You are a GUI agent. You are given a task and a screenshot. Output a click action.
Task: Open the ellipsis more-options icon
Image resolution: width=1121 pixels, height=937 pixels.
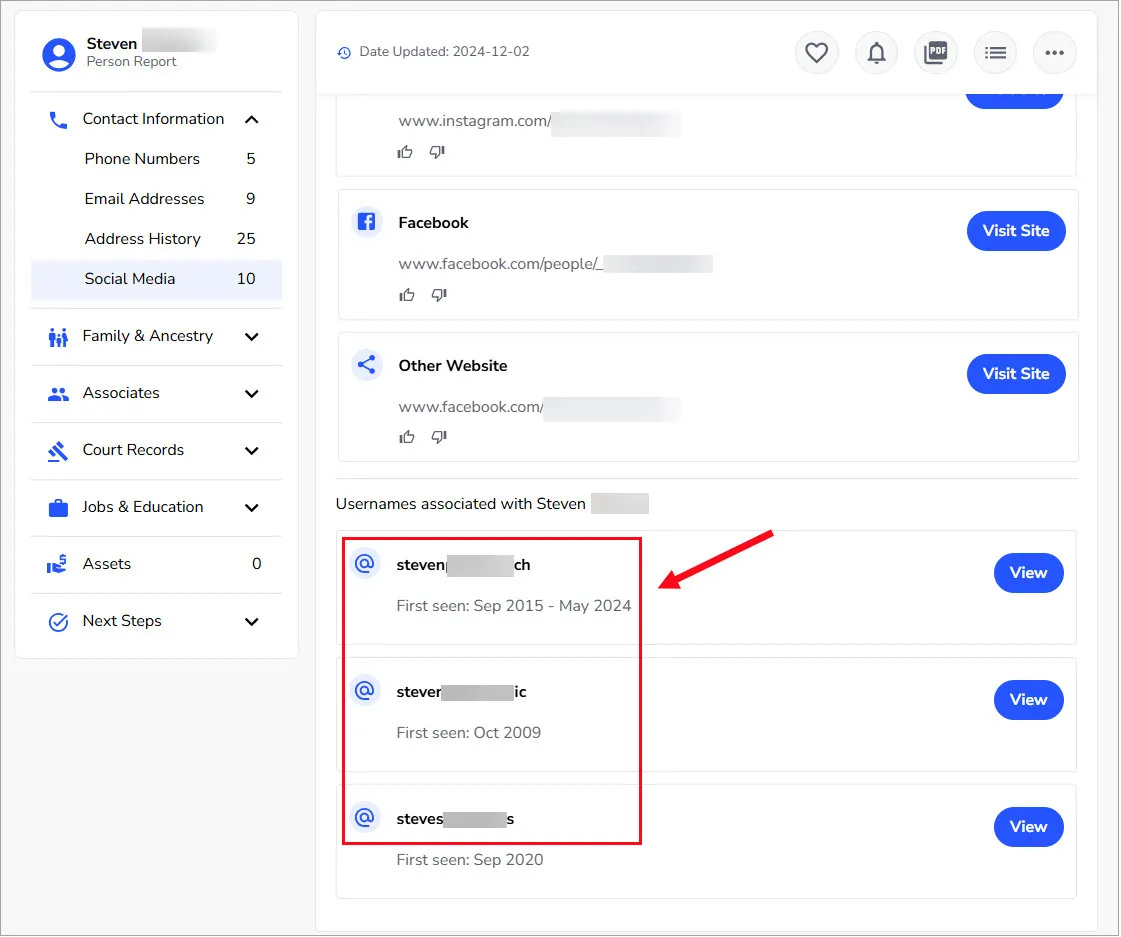(x=1054, y=52)
